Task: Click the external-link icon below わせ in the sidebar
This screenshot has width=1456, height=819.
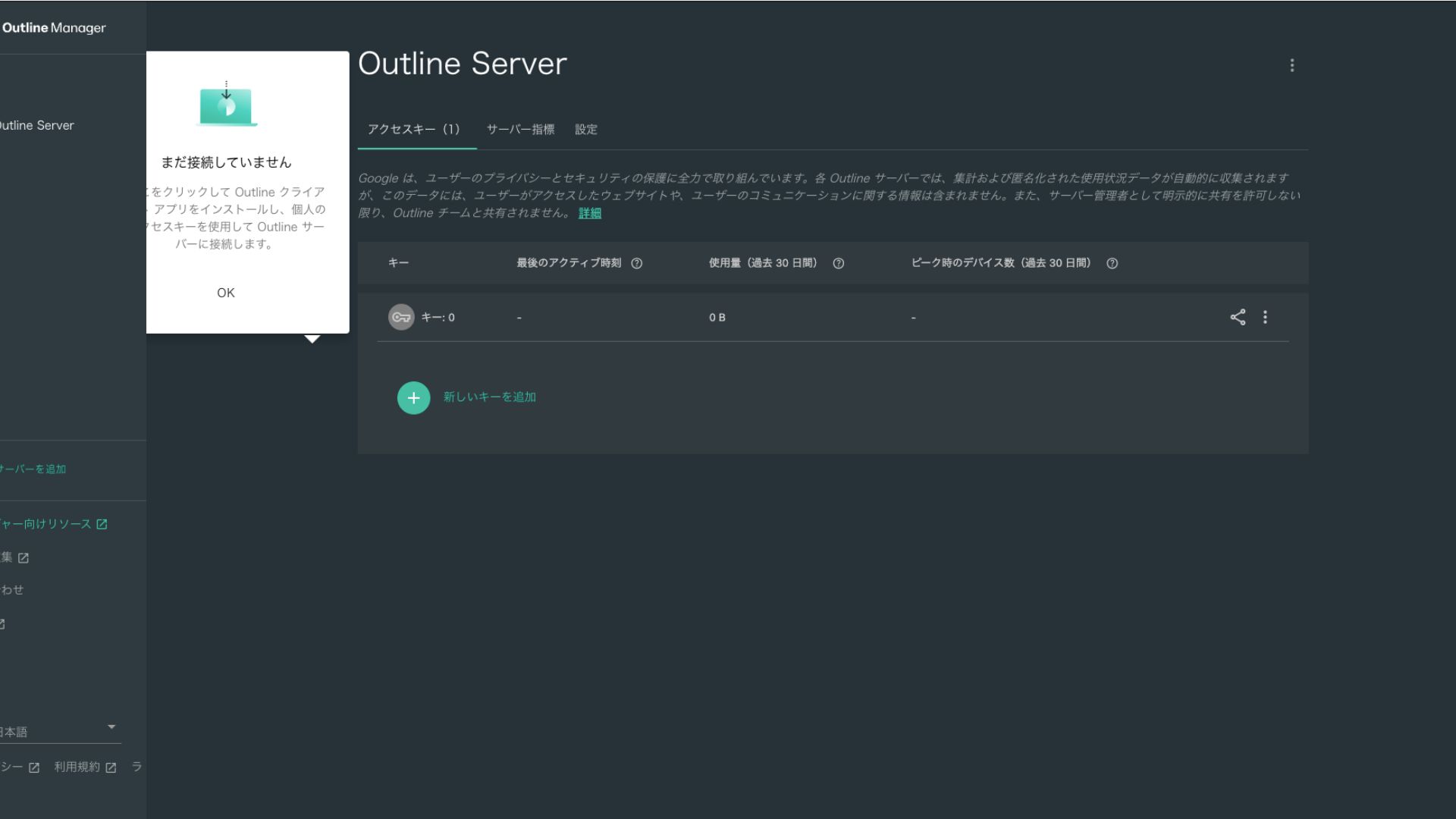Action: 2,624
